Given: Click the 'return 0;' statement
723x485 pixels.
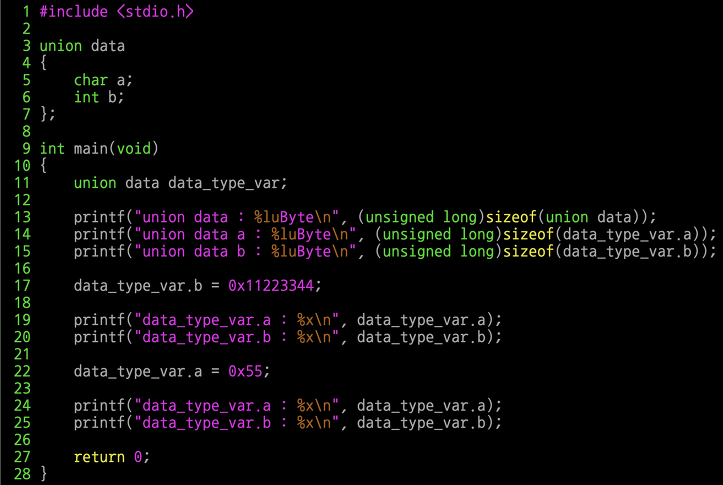Looking at the screenshot, I should (x=112, y=457).
